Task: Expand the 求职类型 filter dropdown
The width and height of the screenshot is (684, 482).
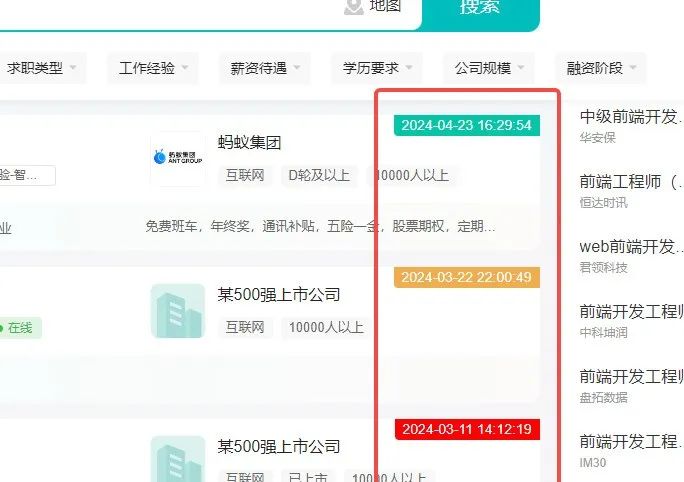Action: coord(42,68)
